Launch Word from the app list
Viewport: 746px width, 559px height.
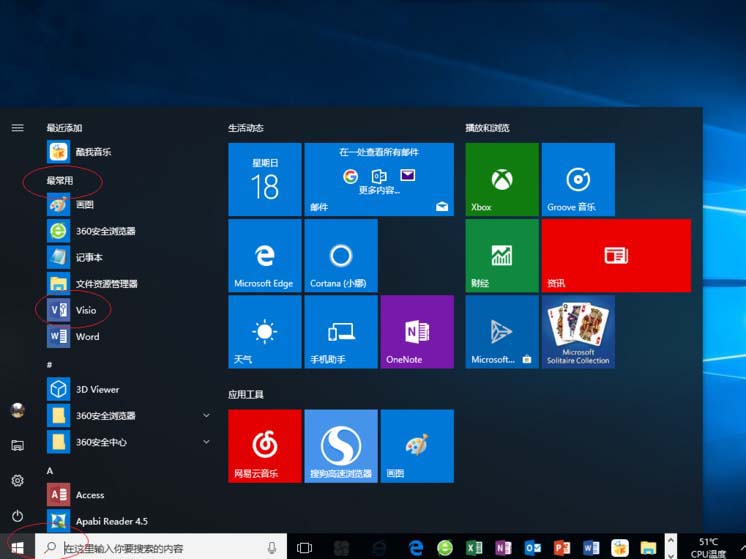(x=128, y=337)
